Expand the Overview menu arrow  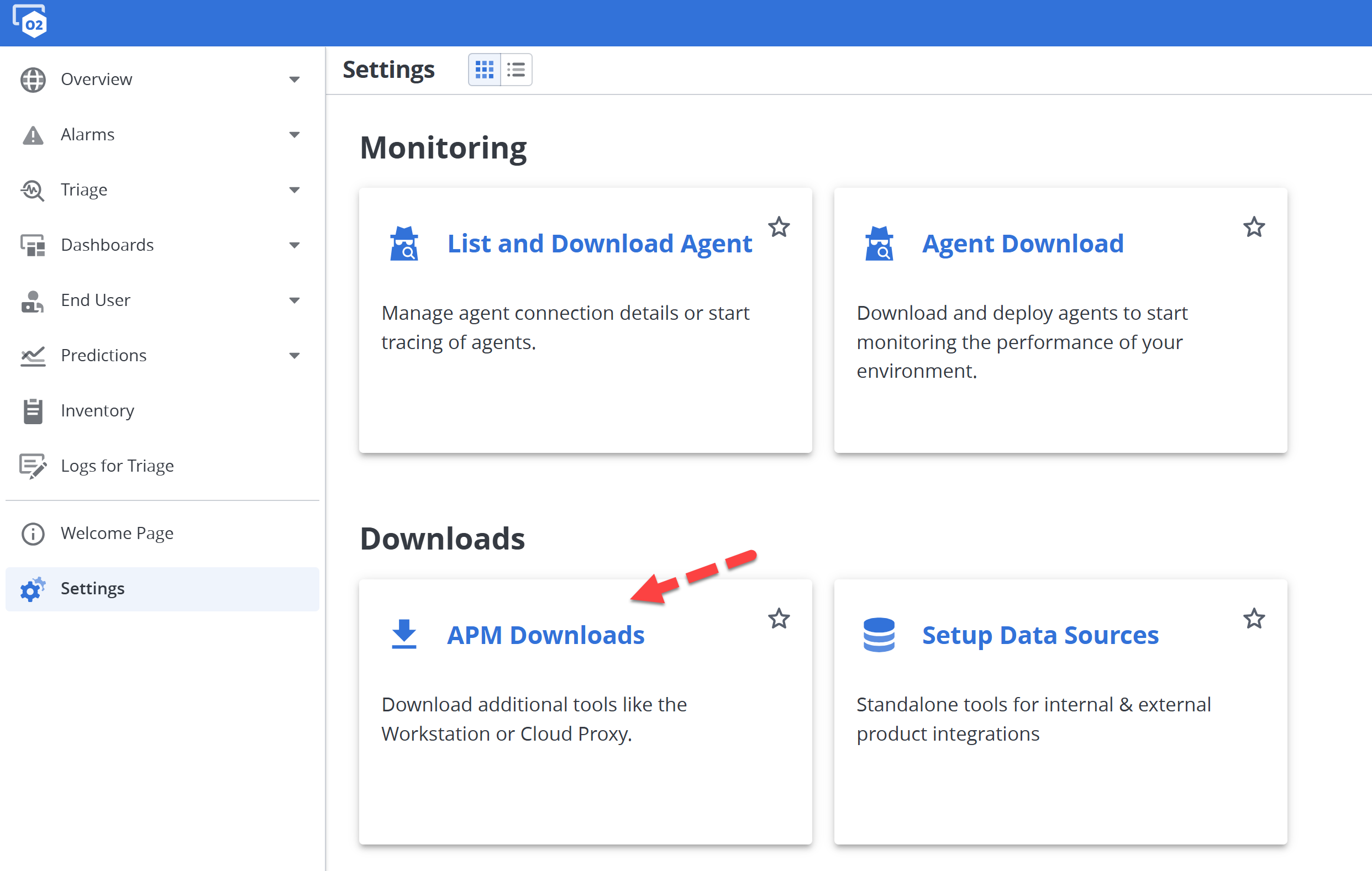[294, 80]
